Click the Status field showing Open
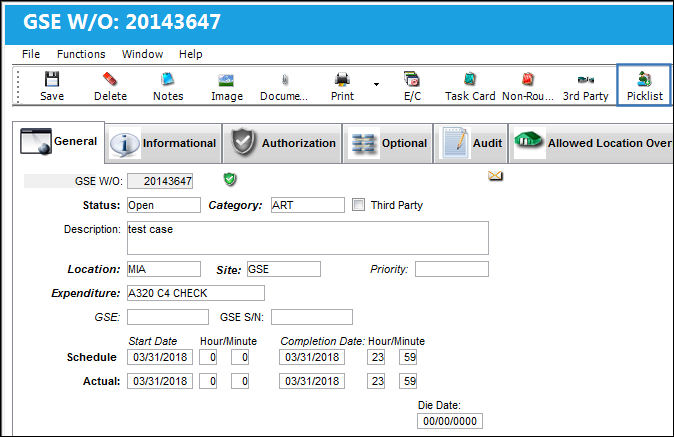This screenshot has height=437, width=674. 164,205
